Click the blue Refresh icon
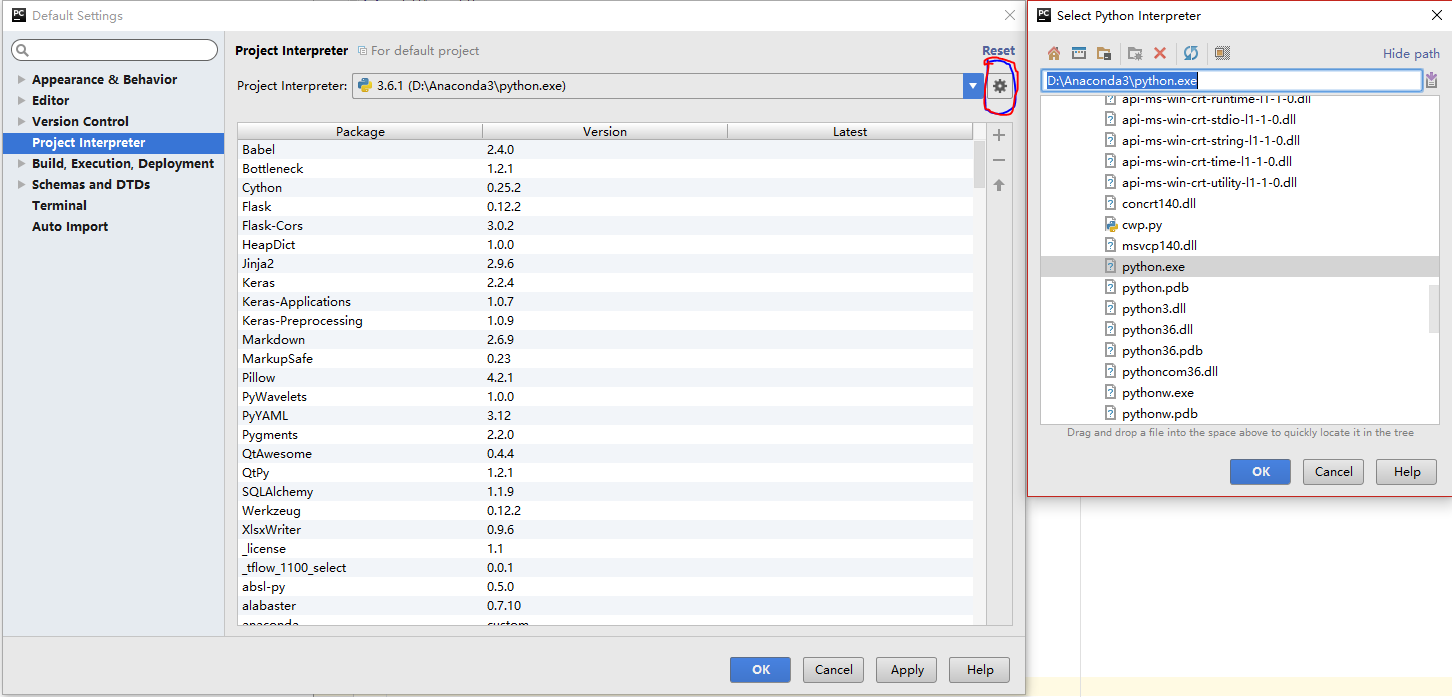The height and width of the screenshot is (697, 1452). (x=1191, y=53)
